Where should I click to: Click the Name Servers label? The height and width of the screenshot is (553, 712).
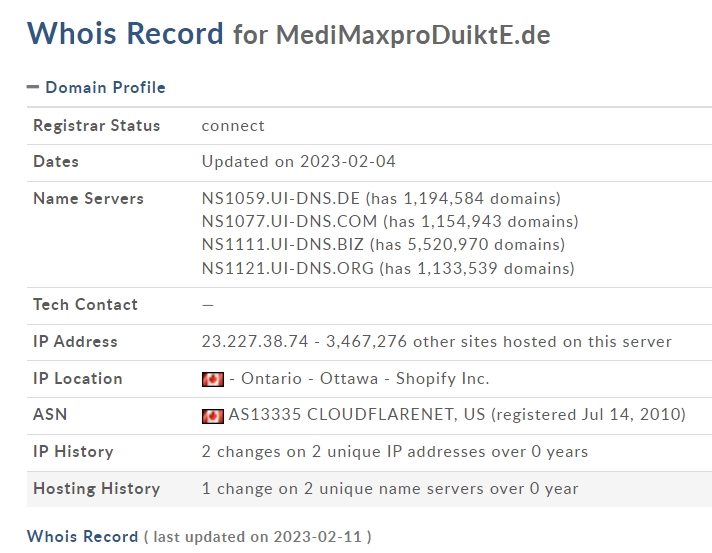click(x=89, y=198)
